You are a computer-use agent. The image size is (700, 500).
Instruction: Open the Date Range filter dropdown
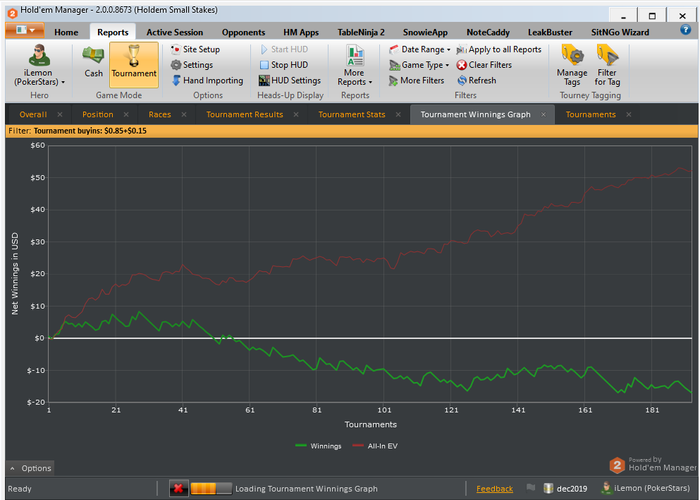(420, 50)
